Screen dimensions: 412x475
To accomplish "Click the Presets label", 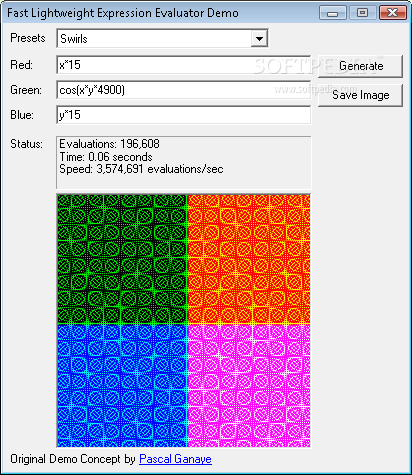I will 28,38.
